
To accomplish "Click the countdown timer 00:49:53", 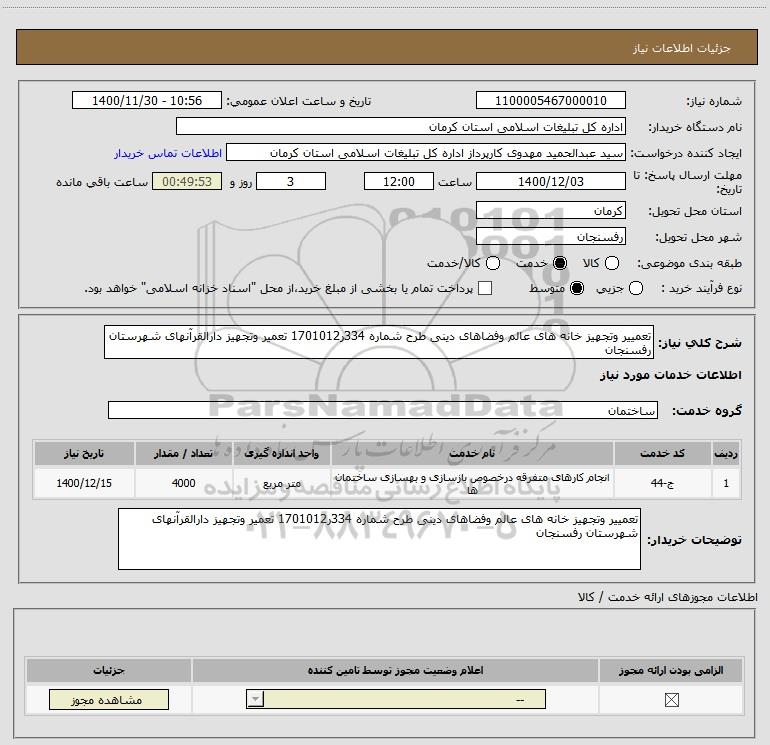I will [187, 181].
